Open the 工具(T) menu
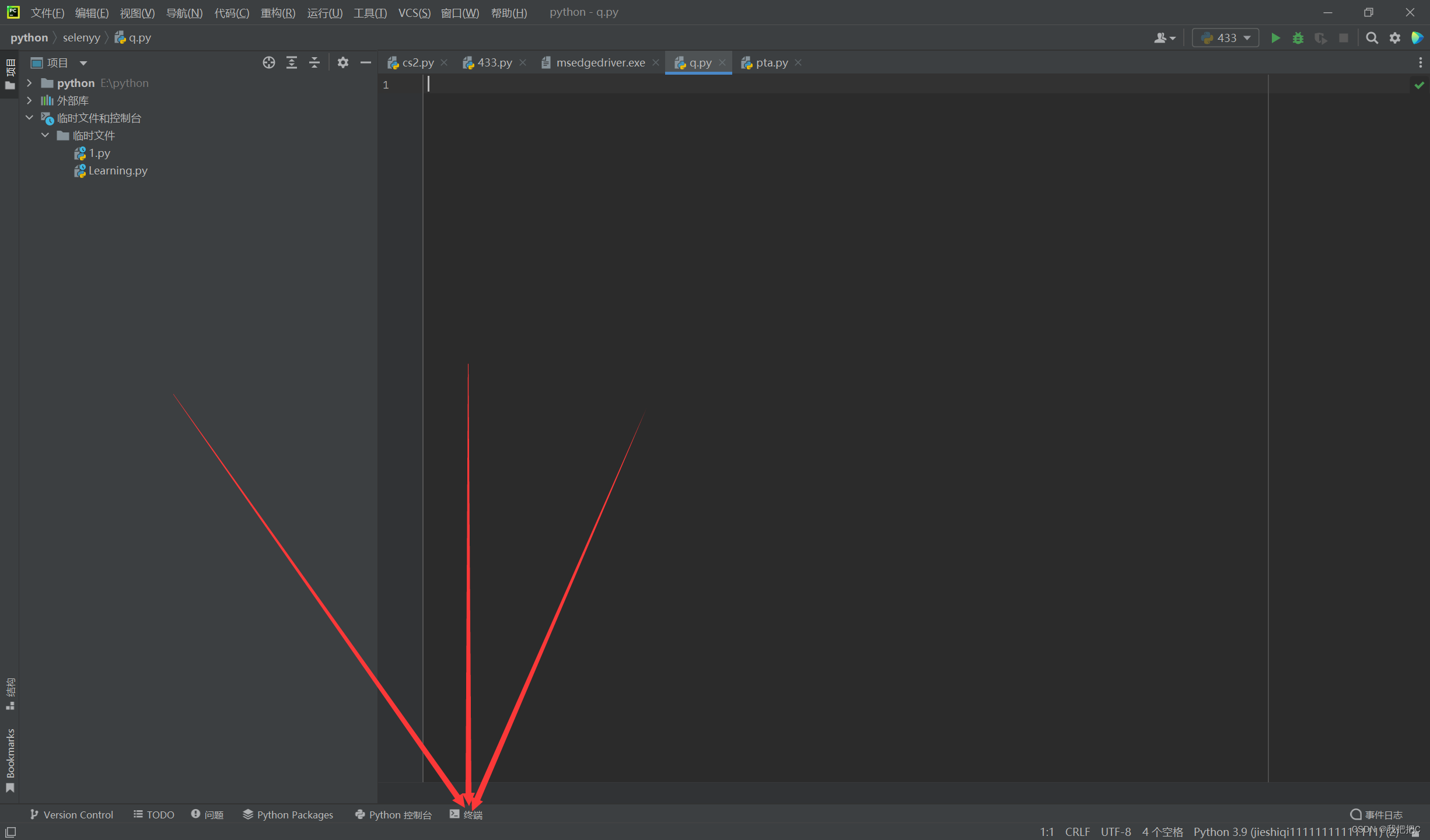Viewport: 1430px width, 840px height. tap(370, 13)
